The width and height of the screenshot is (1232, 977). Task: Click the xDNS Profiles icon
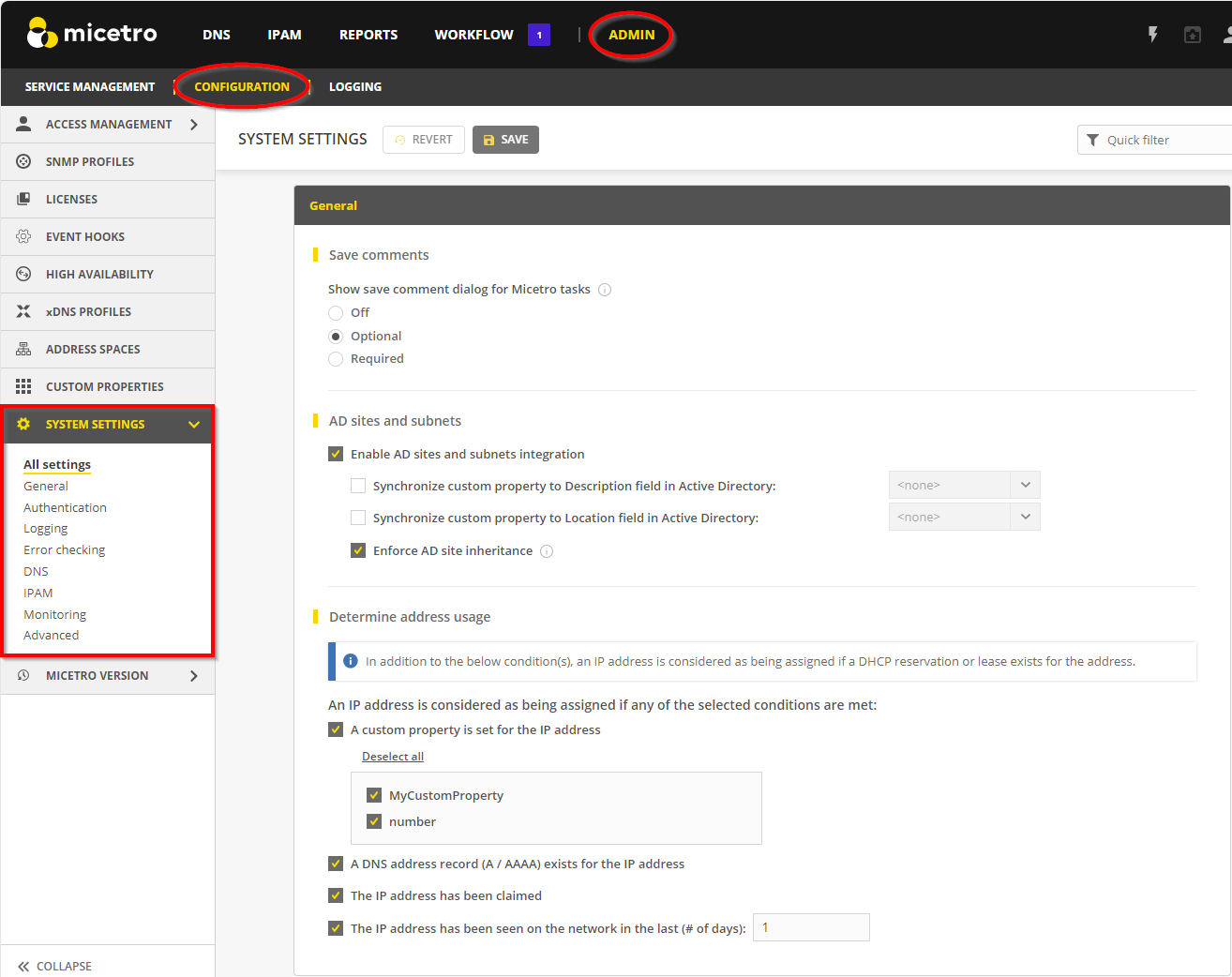coord(23,311)
